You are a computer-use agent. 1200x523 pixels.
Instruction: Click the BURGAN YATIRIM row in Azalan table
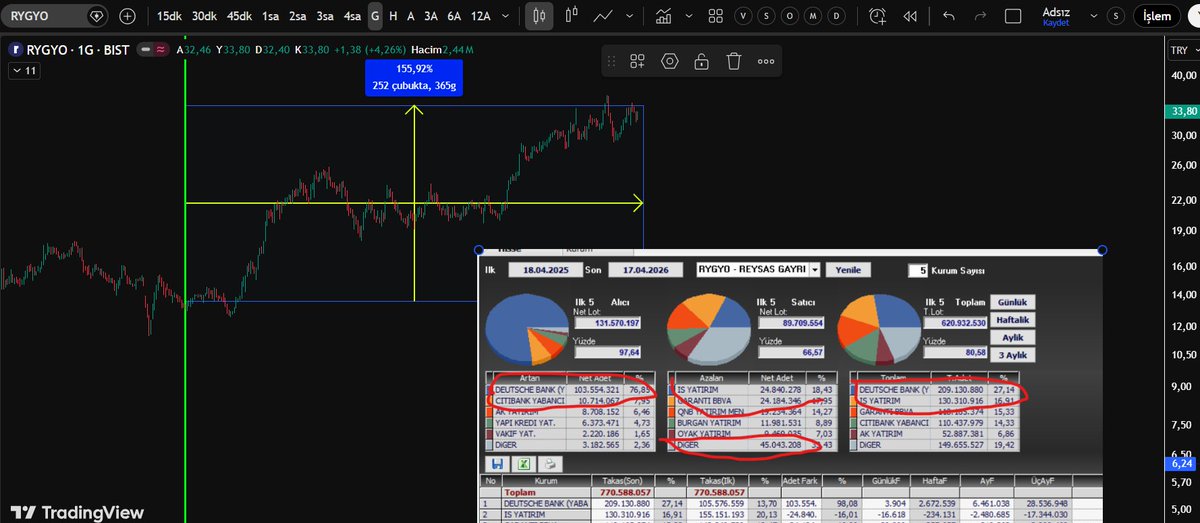point(752,423)
